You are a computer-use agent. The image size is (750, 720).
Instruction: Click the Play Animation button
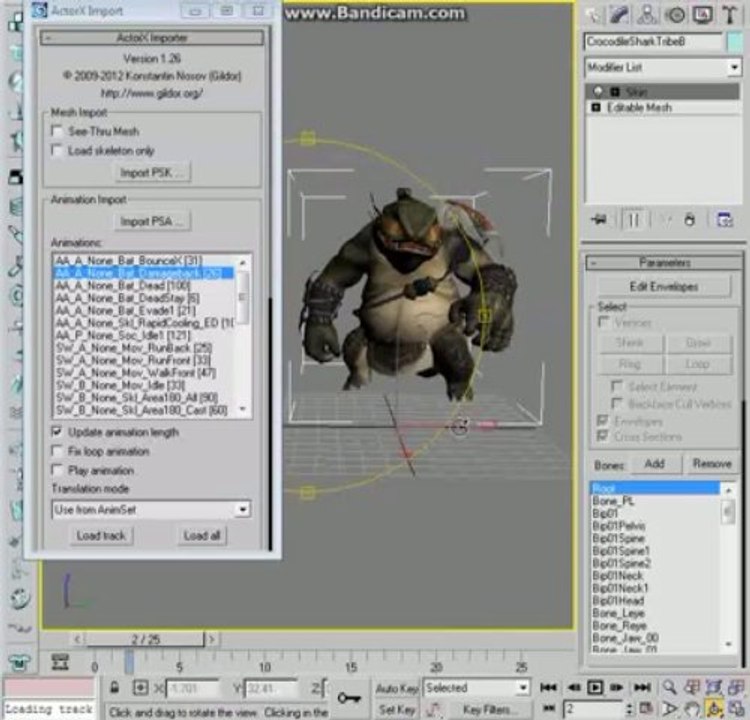(595, 687)
